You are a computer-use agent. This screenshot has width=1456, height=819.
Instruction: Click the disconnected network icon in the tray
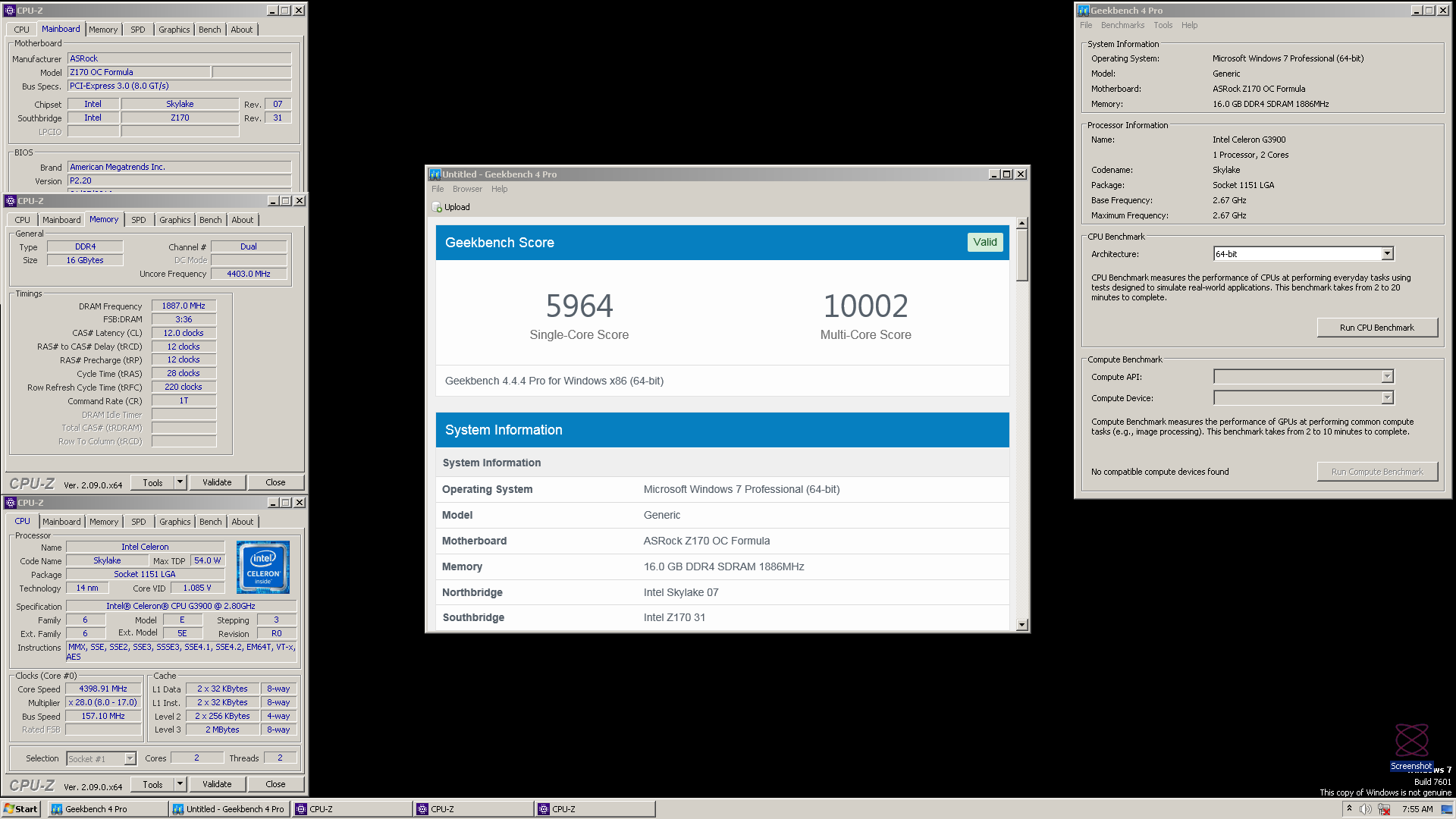[1384, 809]
